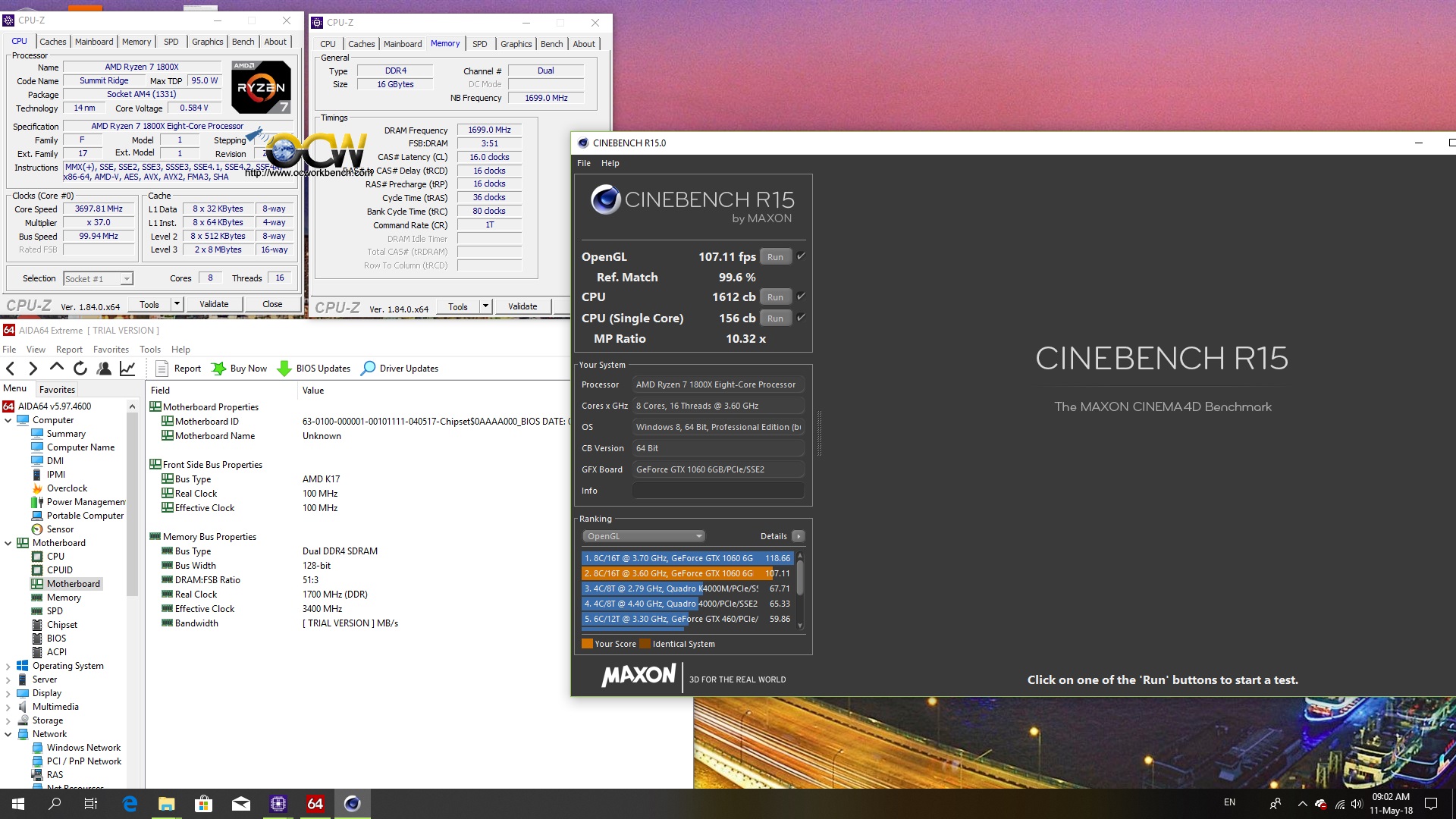1456x819 pixels.
Task: Click Close button in CPU-Z CPU window
Action: point(272,304)
